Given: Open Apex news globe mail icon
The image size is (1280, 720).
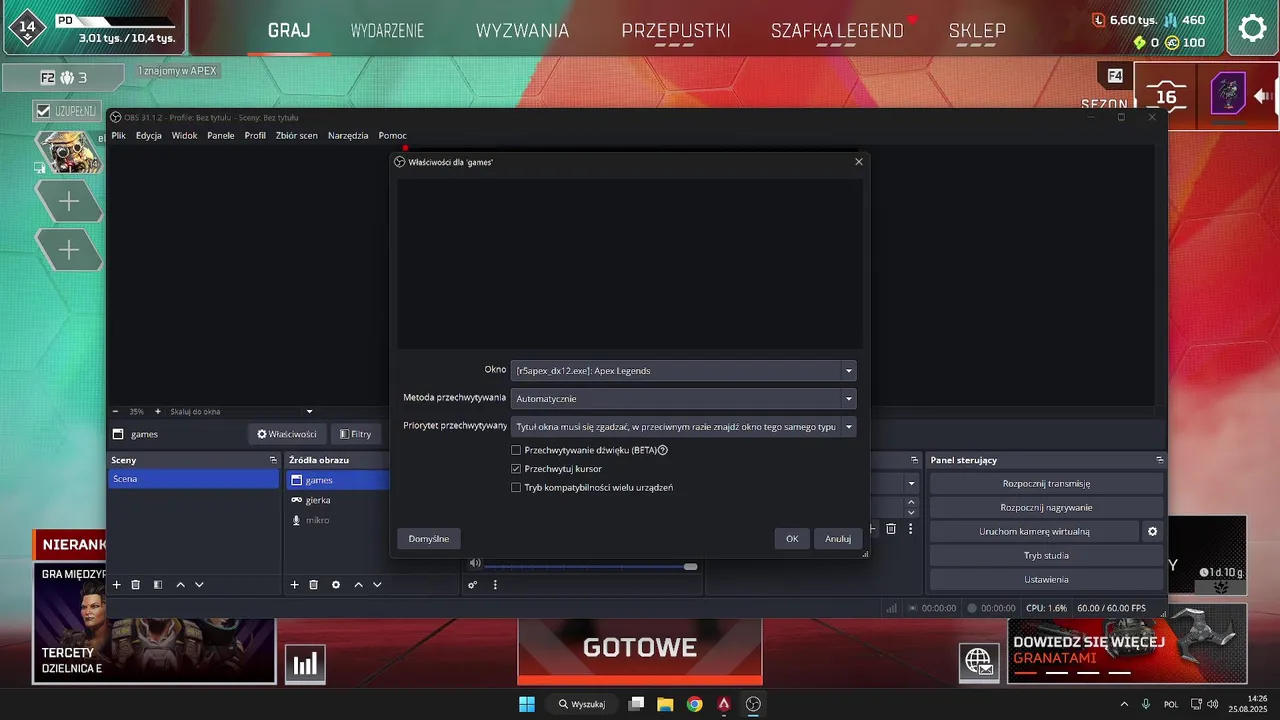Looking at the screenshot, I should click(x=978, y=661).
